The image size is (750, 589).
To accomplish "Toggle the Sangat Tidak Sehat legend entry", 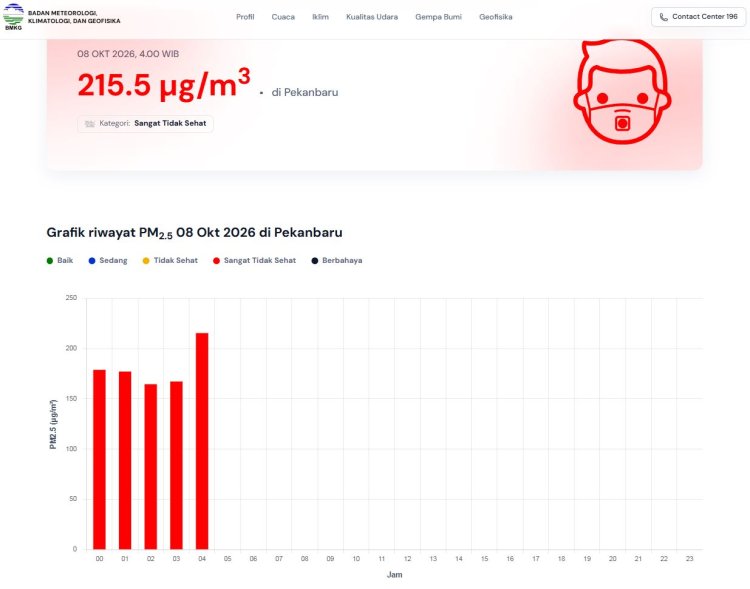I will pos(254,261).
